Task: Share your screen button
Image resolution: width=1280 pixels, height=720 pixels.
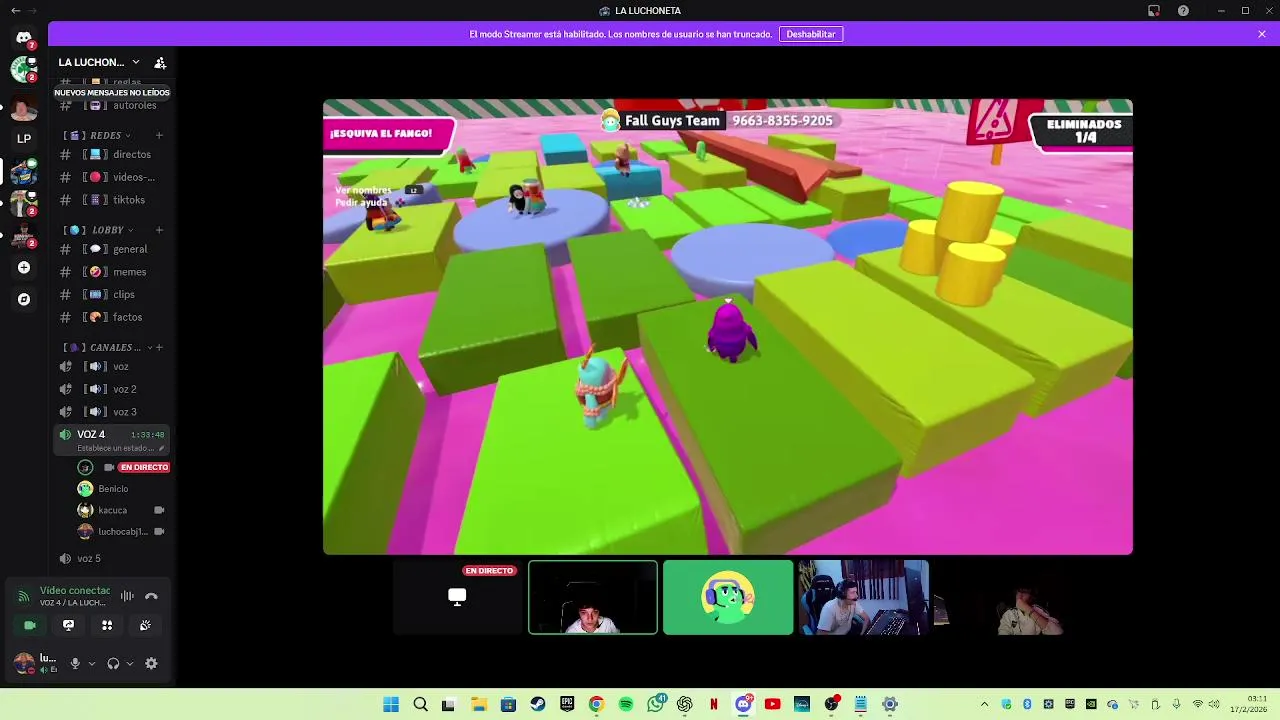Action: pos(68,625)
